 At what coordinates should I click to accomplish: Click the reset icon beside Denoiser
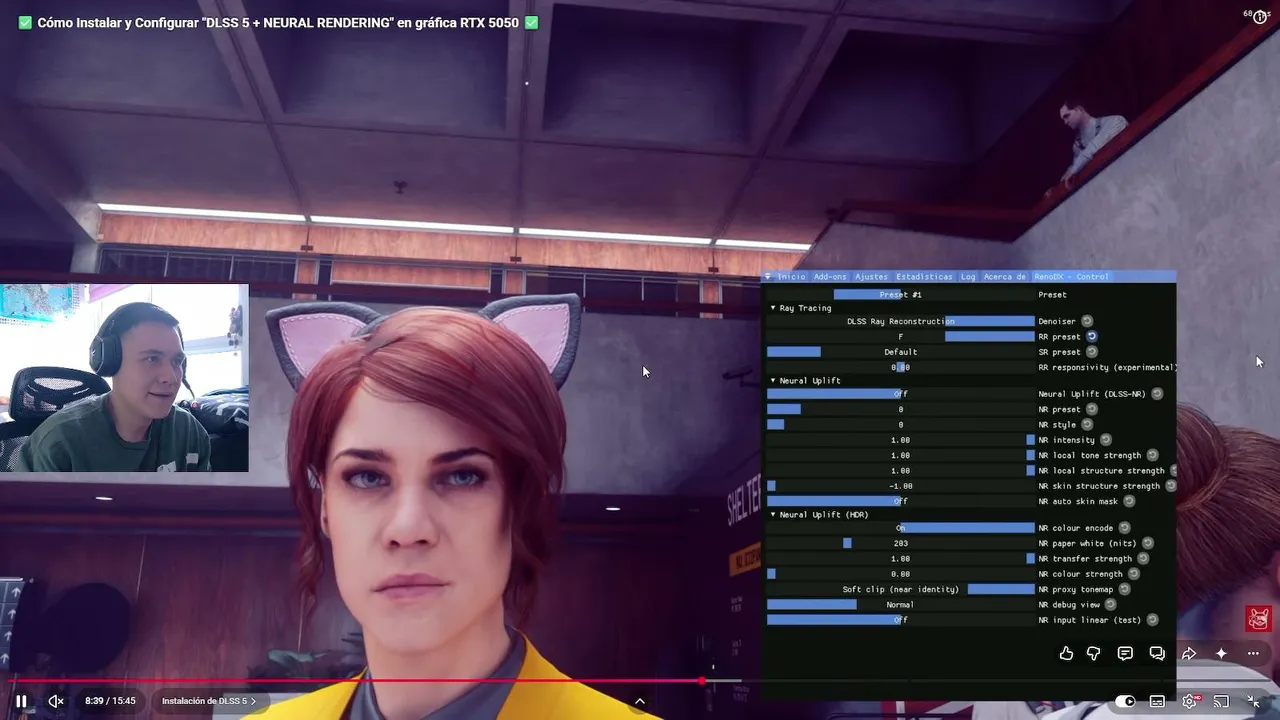tap(1087, 321)
